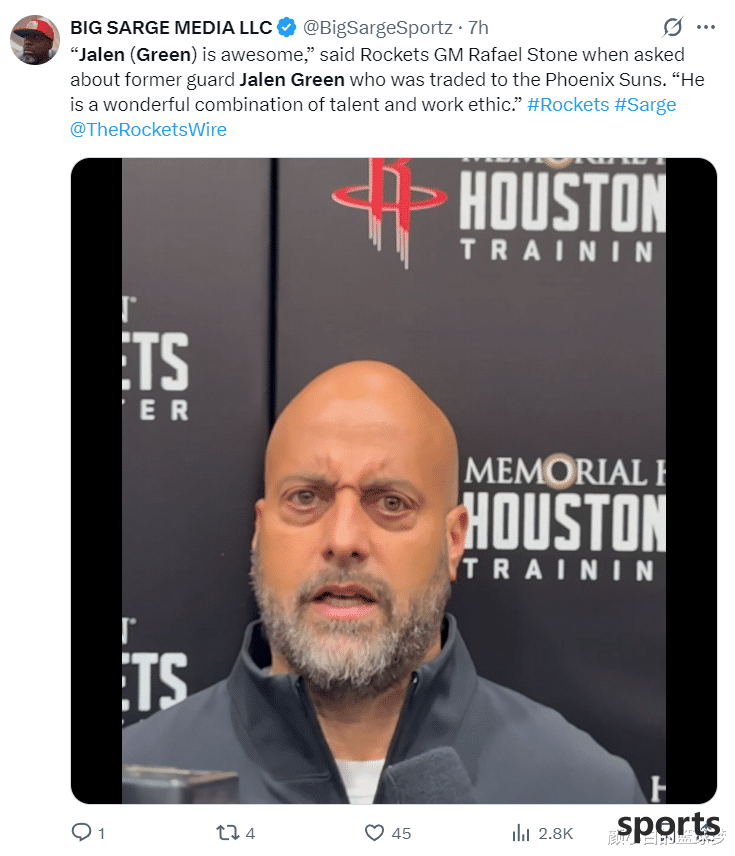
Task: Open the #Sarge hashtag
Action: point(645,104)
